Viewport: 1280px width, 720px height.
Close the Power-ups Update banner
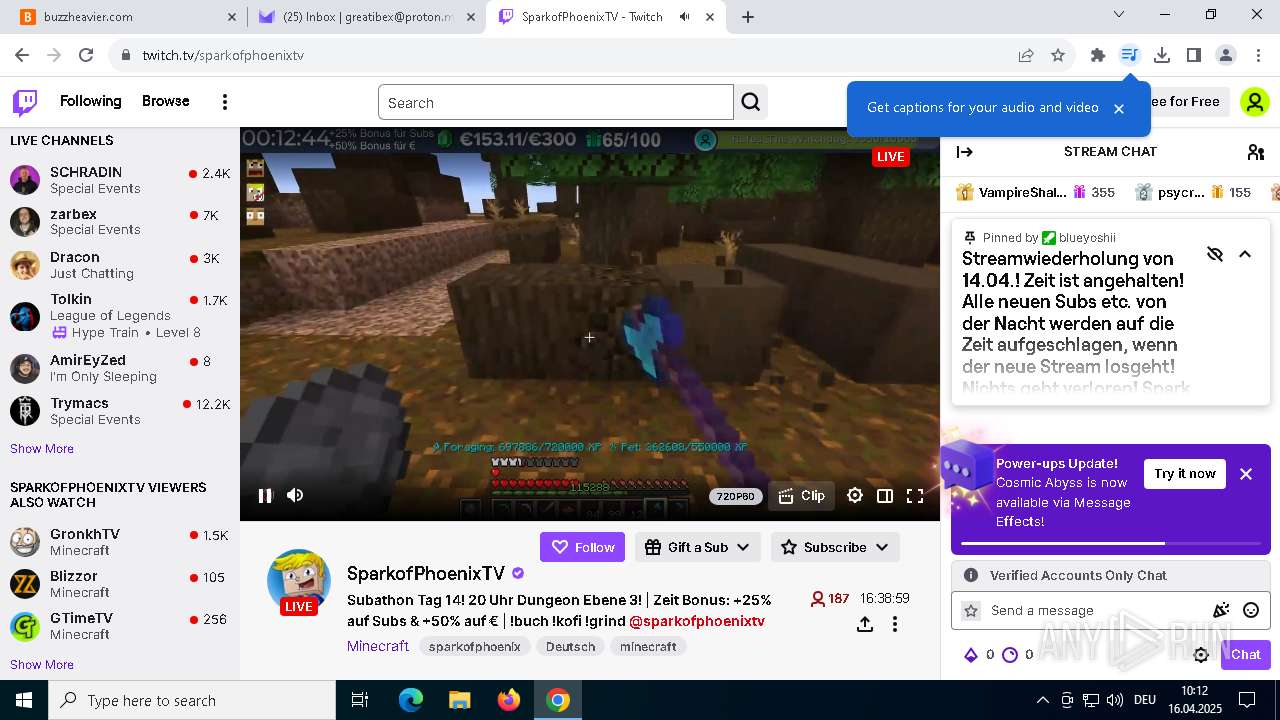[1246, 474]
